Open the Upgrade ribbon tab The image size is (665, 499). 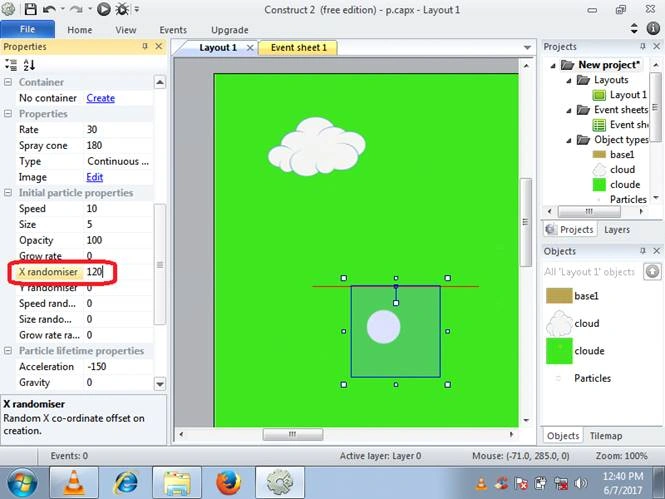point(230,30)
